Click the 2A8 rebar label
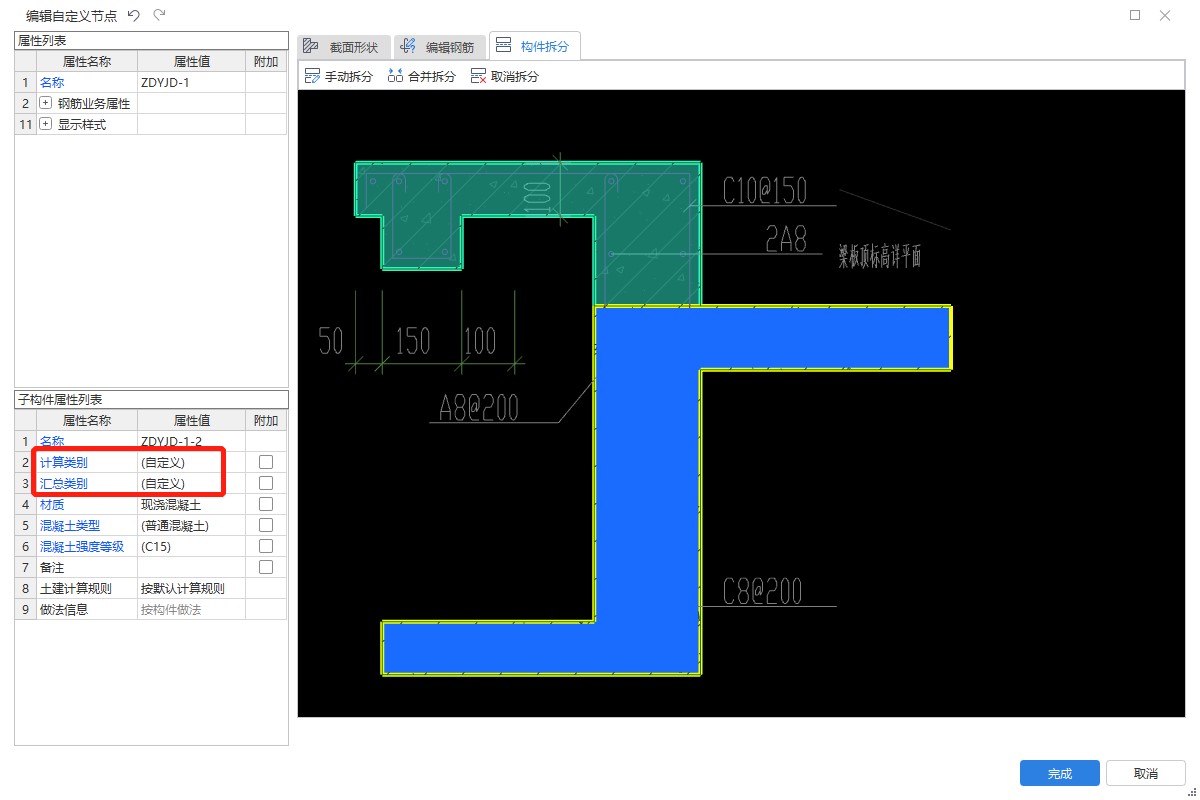Viewport: 1200px width, 800px height. click(786, 238)
